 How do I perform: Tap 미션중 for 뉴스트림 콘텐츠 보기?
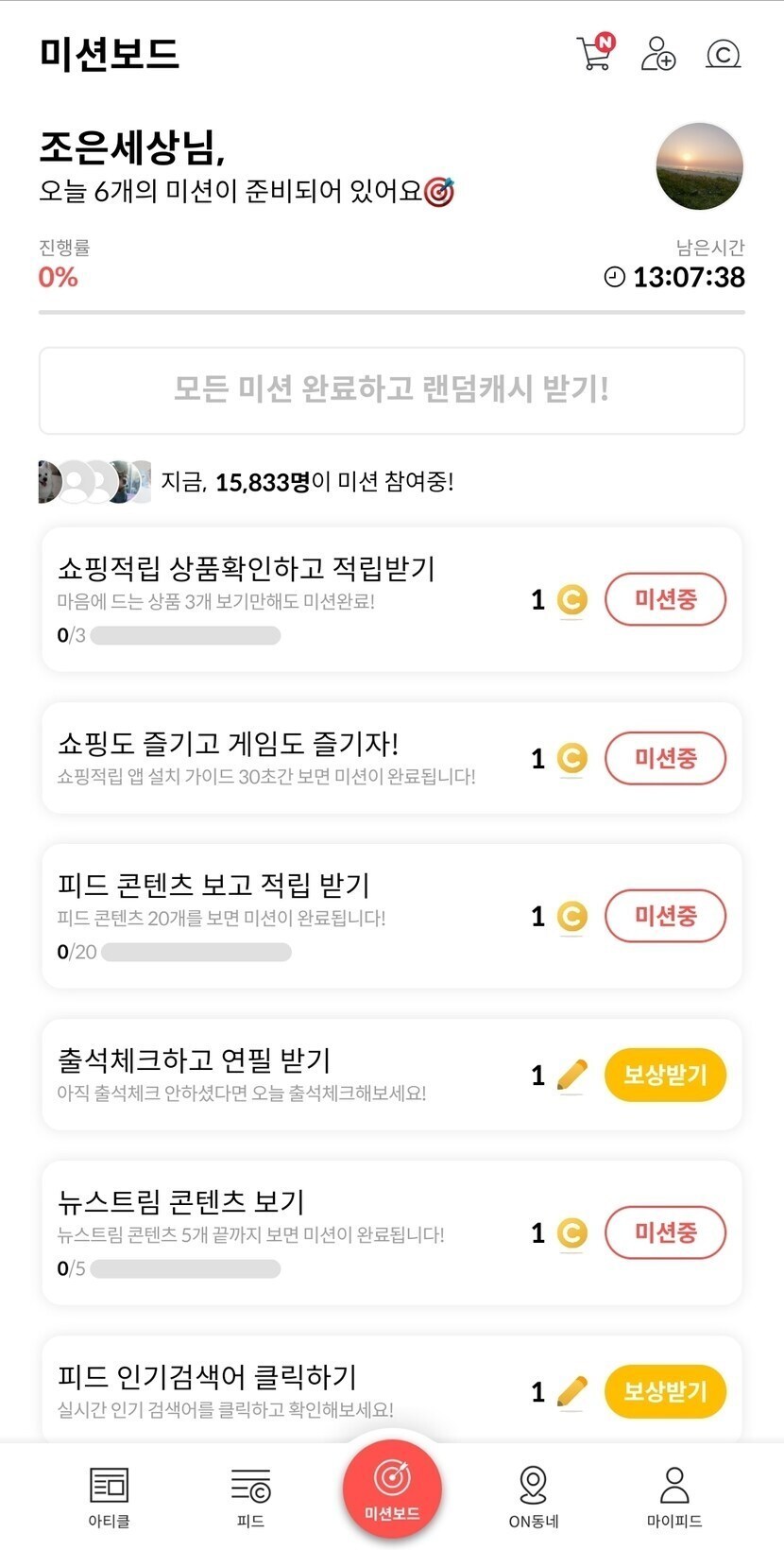tap(665, 1232)
